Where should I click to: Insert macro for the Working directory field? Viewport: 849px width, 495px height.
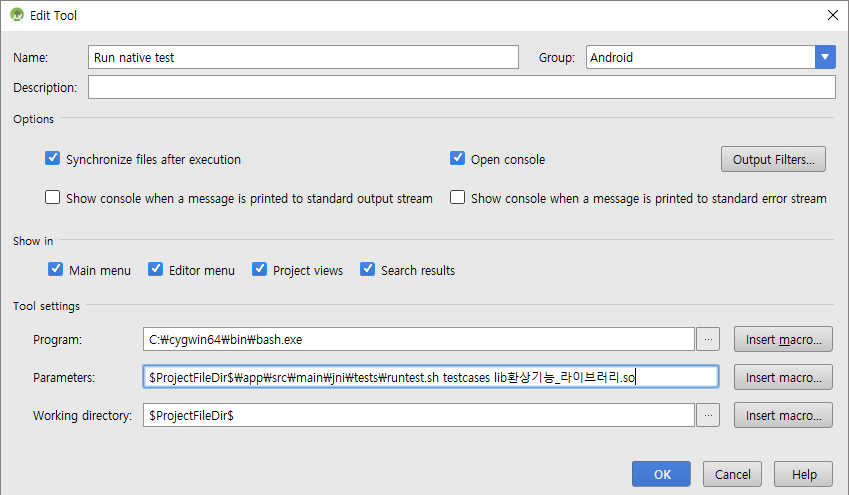pyautogui.click(x=783, y=415)
